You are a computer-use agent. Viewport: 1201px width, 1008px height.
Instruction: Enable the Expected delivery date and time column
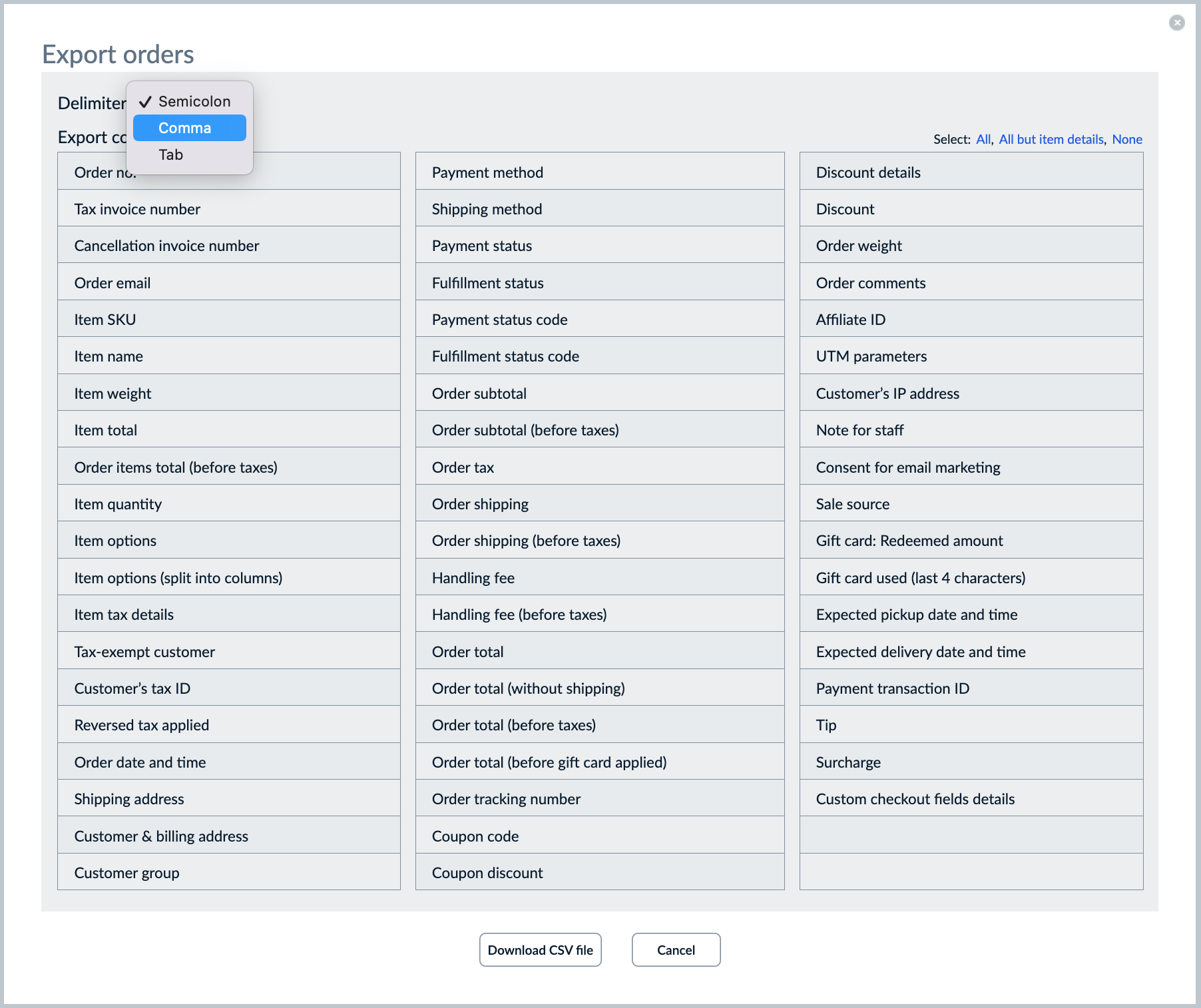(971, 651)
